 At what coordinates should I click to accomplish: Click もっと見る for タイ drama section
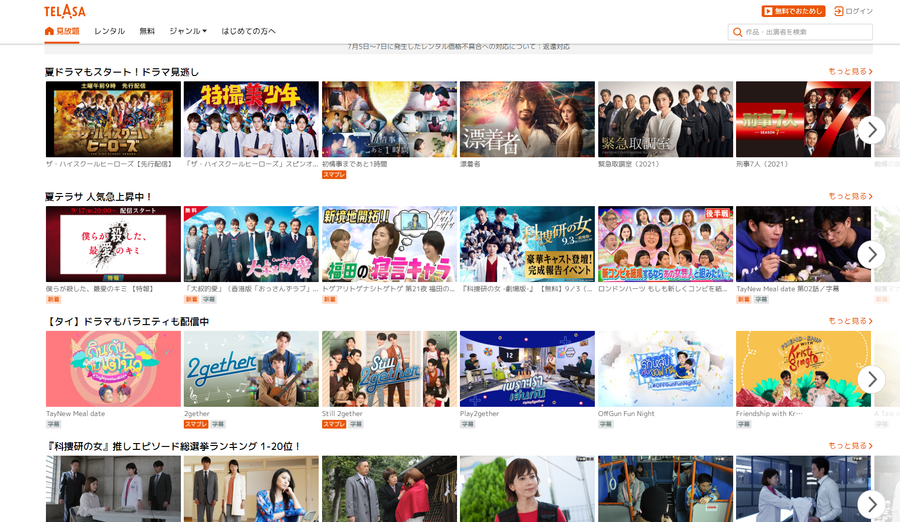[x=851, y=320]
